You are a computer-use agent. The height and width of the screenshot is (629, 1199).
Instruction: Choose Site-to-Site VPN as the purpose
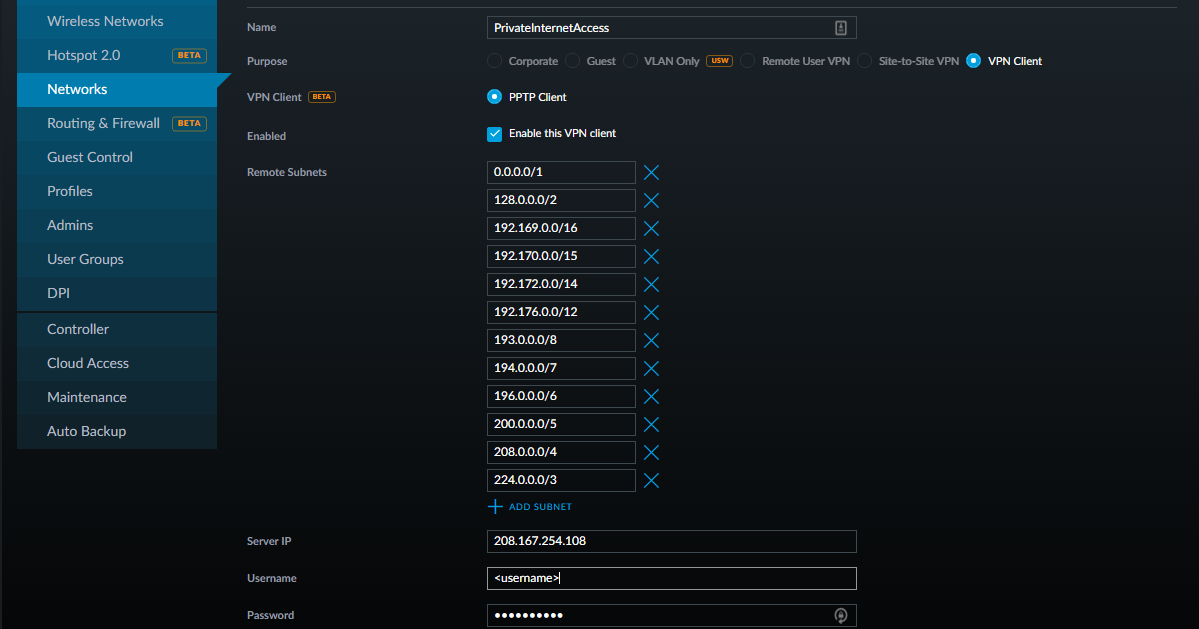pos(864,60)
